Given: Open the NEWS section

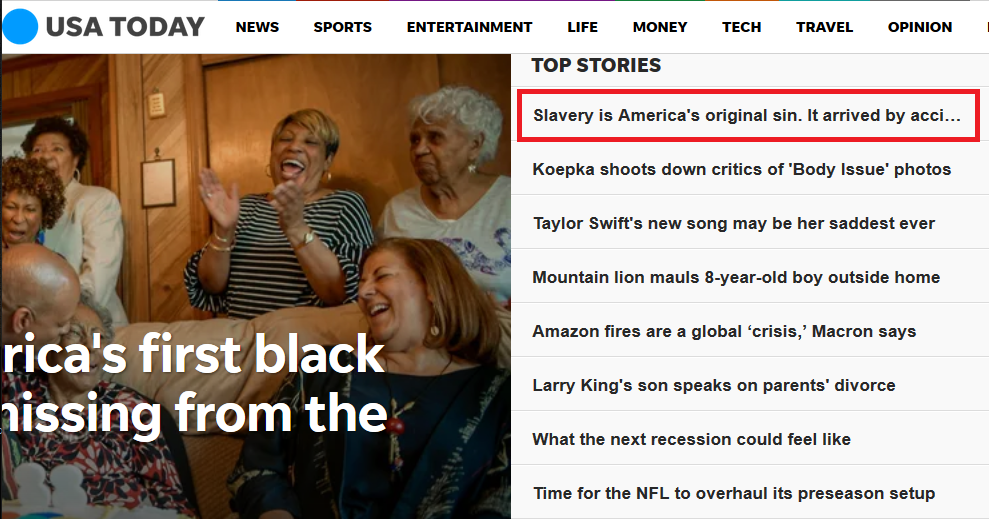Looking at the screenshot, I should [x=257, y=27].
